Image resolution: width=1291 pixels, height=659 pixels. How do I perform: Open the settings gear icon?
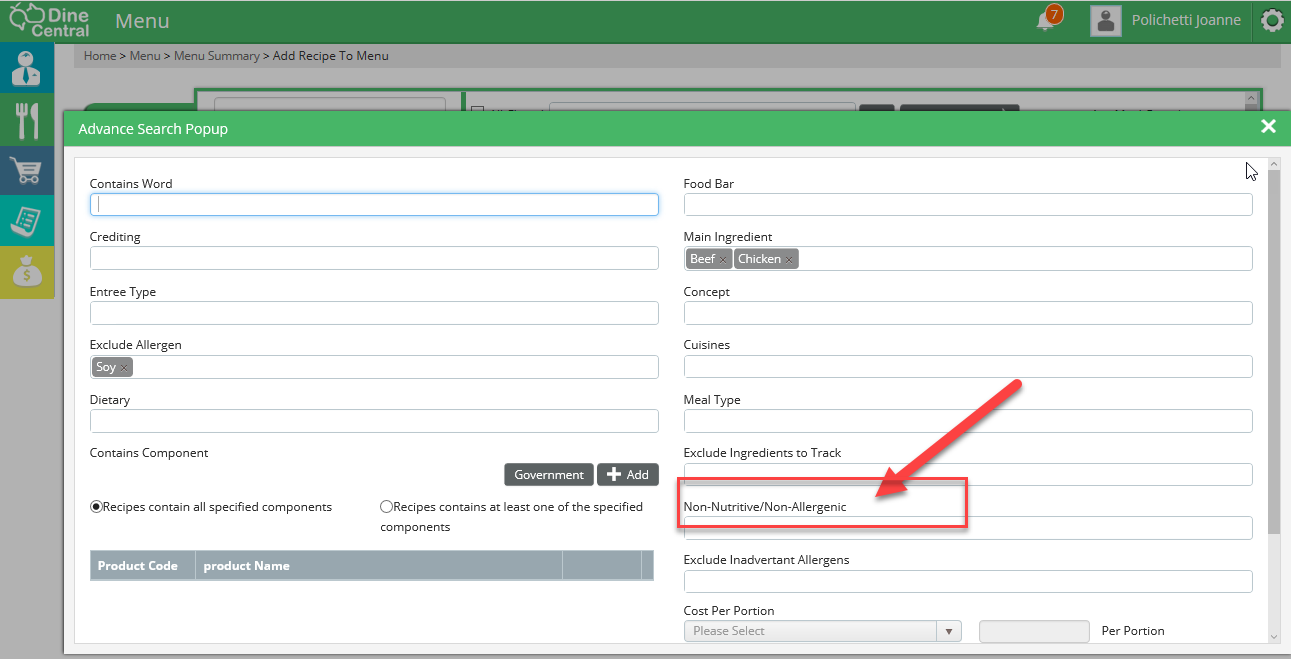coord(1272,21)
